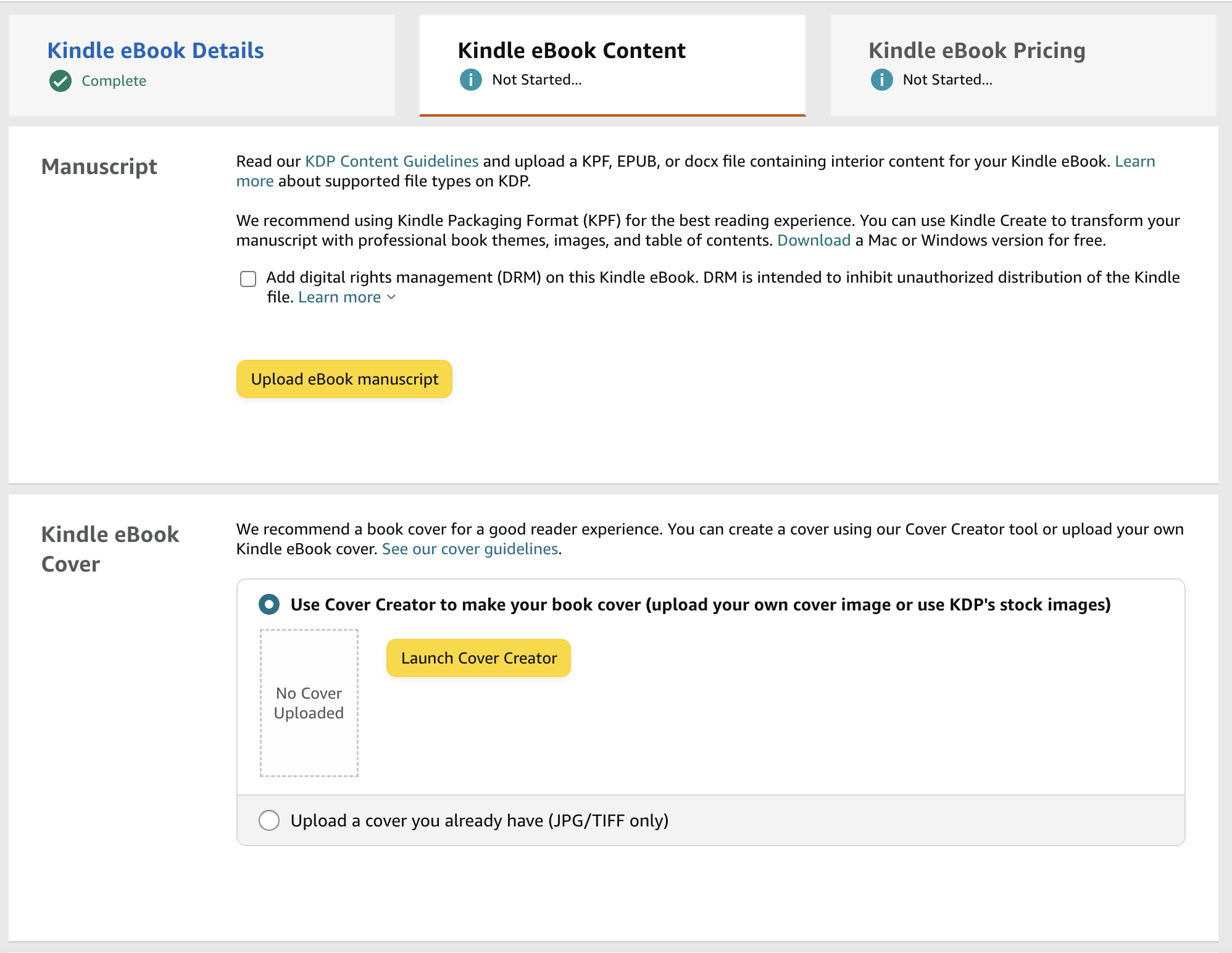This screenshot has width=1232, height=953.
Task: Click Not Started text under eBook Content
Action: coord(537,80)
